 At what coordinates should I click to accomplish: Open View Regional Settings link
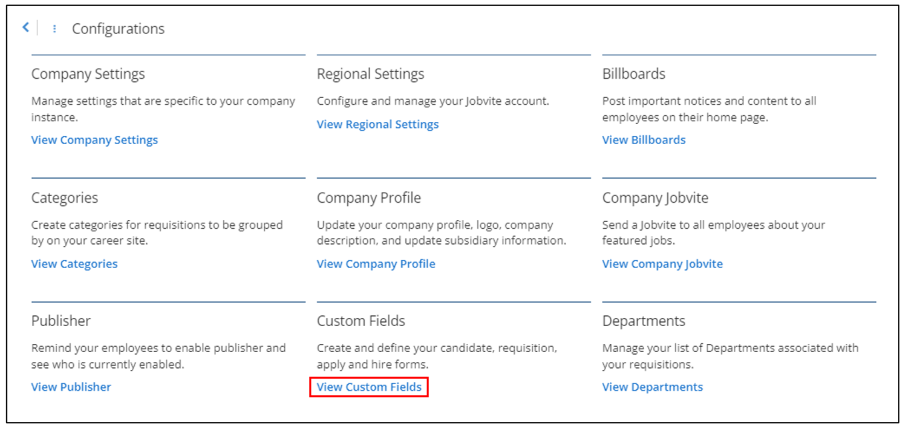[x=378, y=124]
